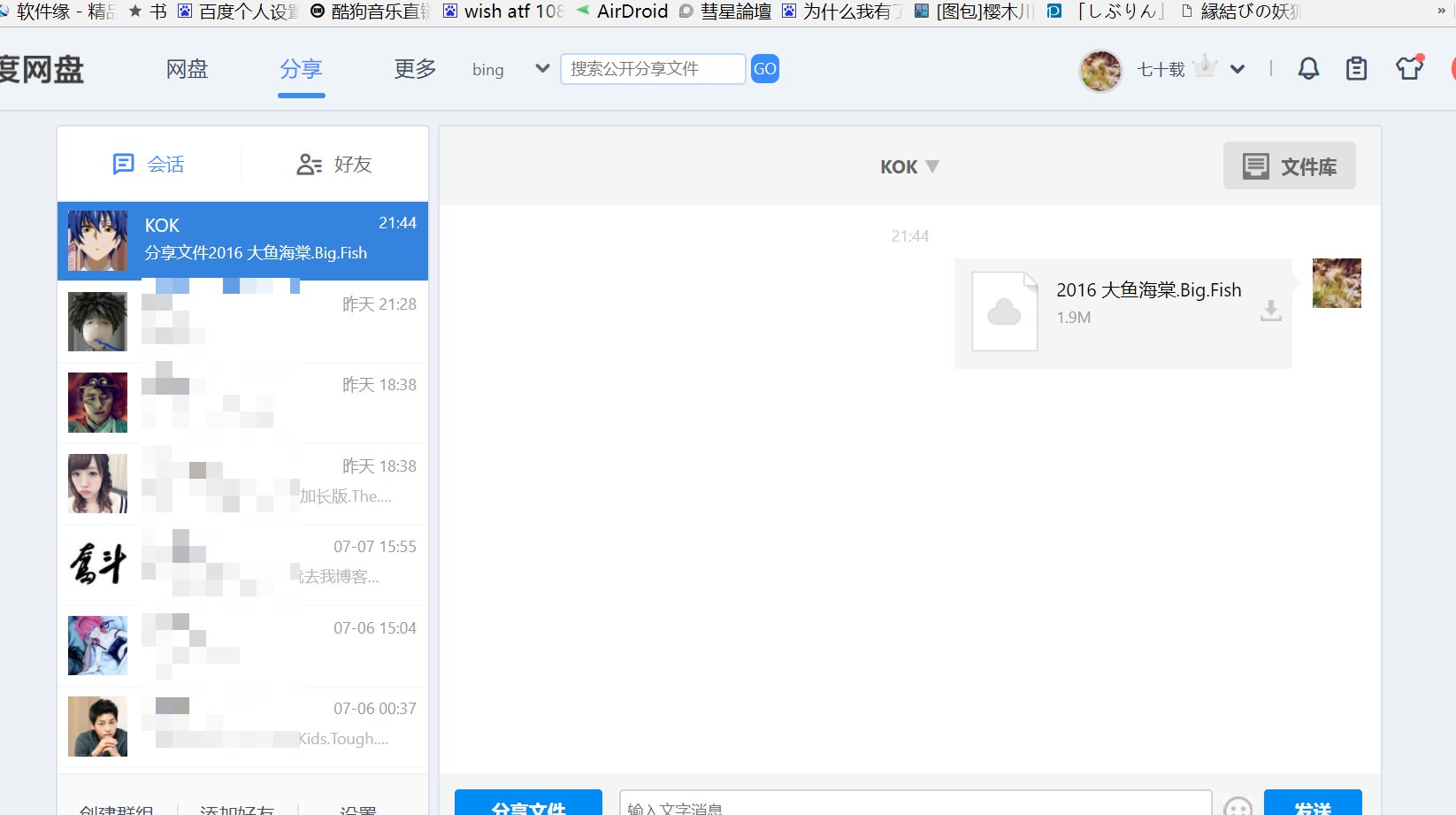Open 文件库 via its document icon
Viewport: 1456px width, 815px height.
pyautogui.click(x=1254, y=165)
